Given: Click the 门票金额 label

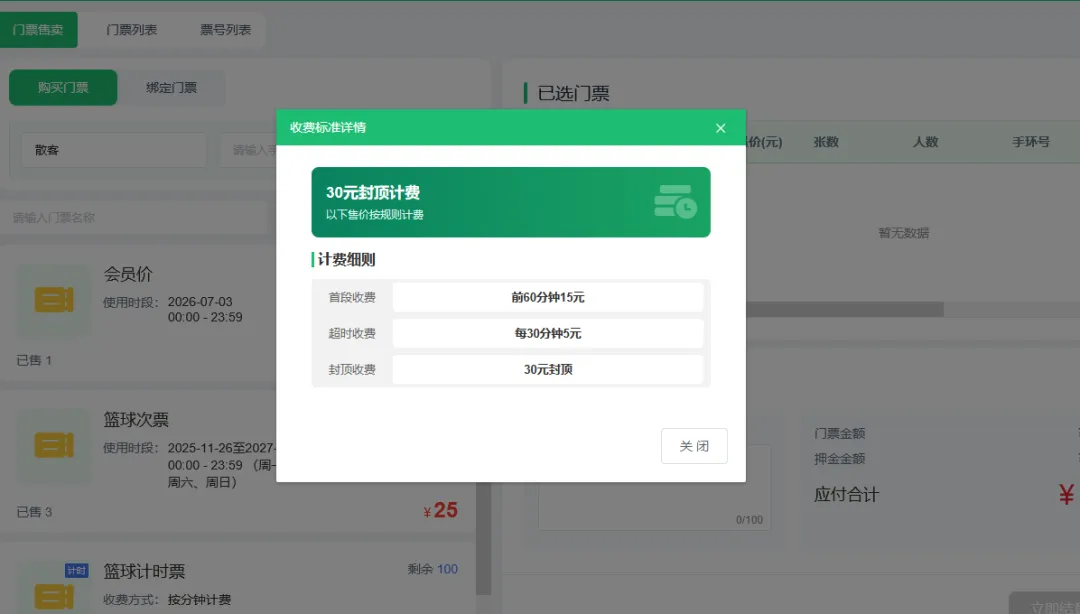Looking at the screenshot, I should coord(840,433).
